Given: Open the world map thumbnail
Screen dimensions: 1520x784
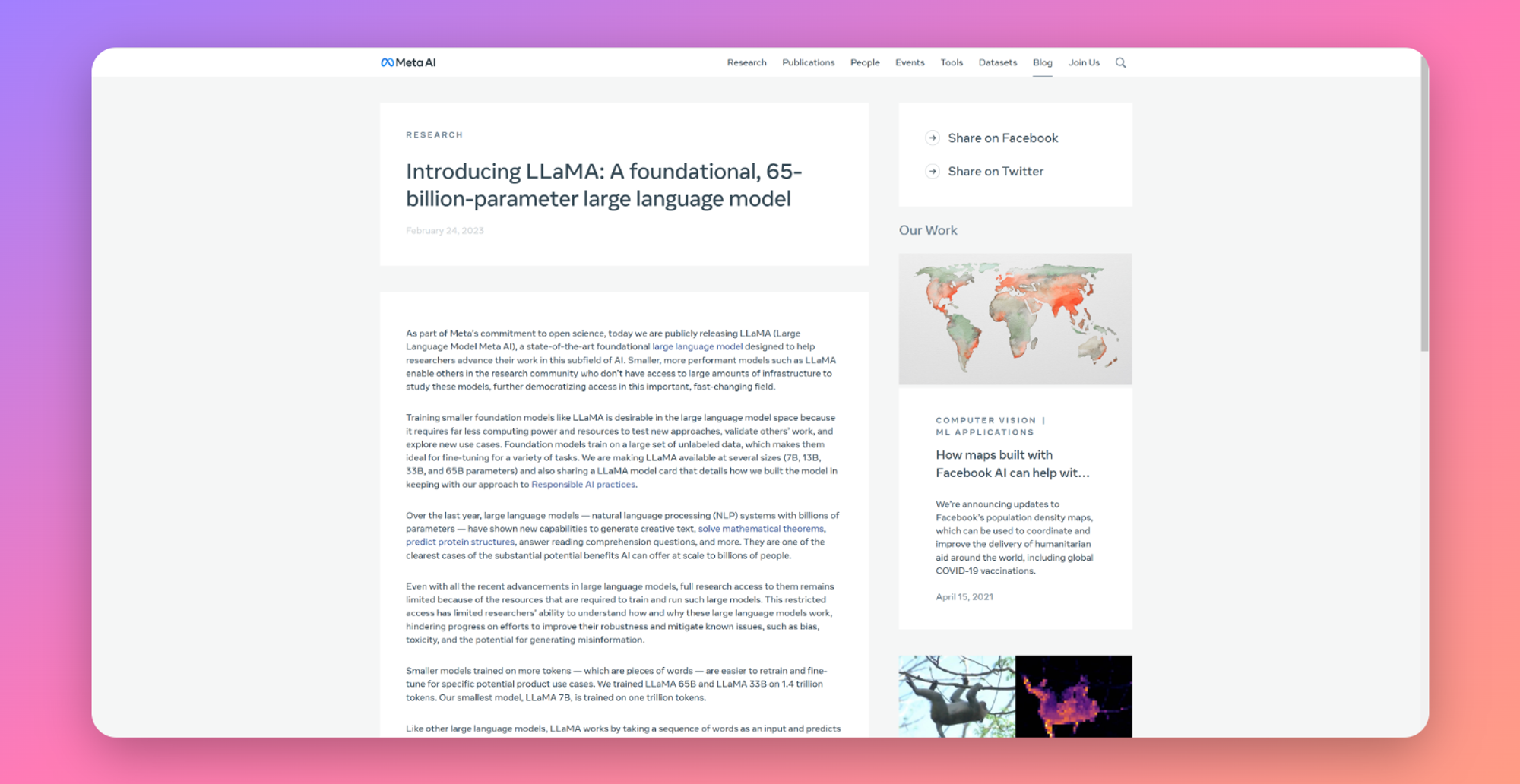Looking at the screenshot, I should (x=1015, y=319).
